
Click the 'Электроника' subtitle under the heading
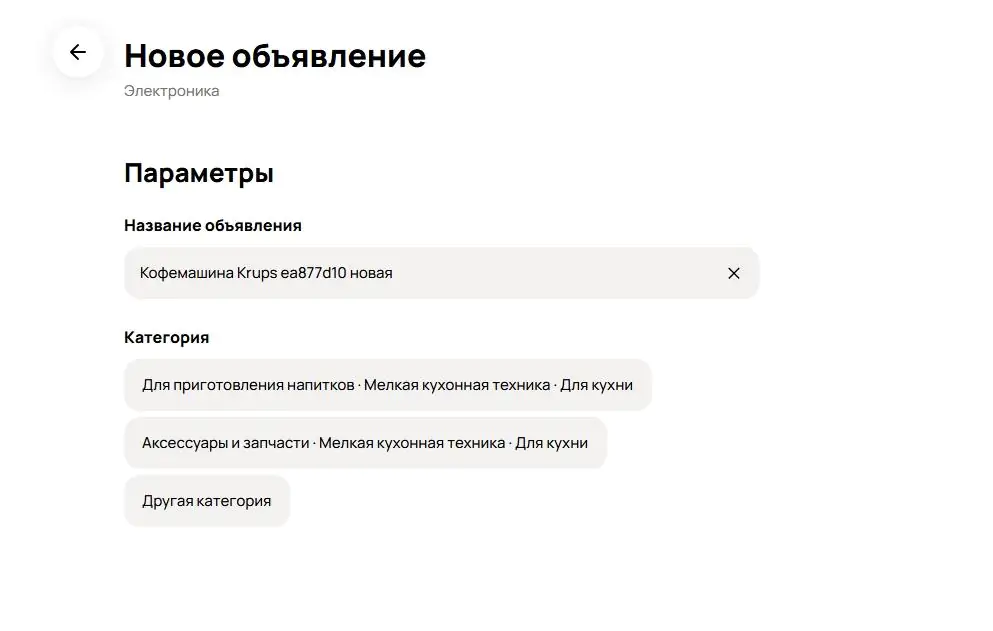[172, 91]
